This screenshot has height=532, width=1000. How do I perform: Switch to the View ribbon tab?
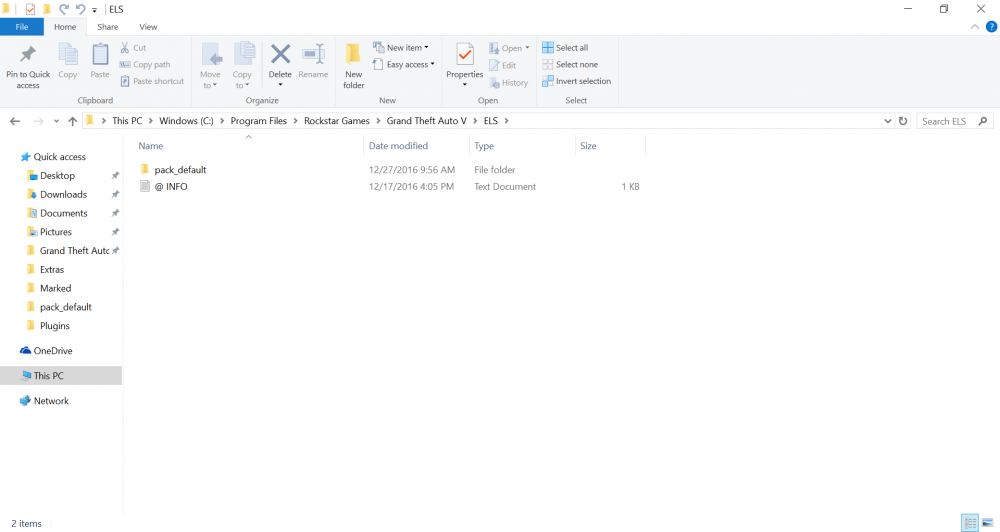click(148, 27)
